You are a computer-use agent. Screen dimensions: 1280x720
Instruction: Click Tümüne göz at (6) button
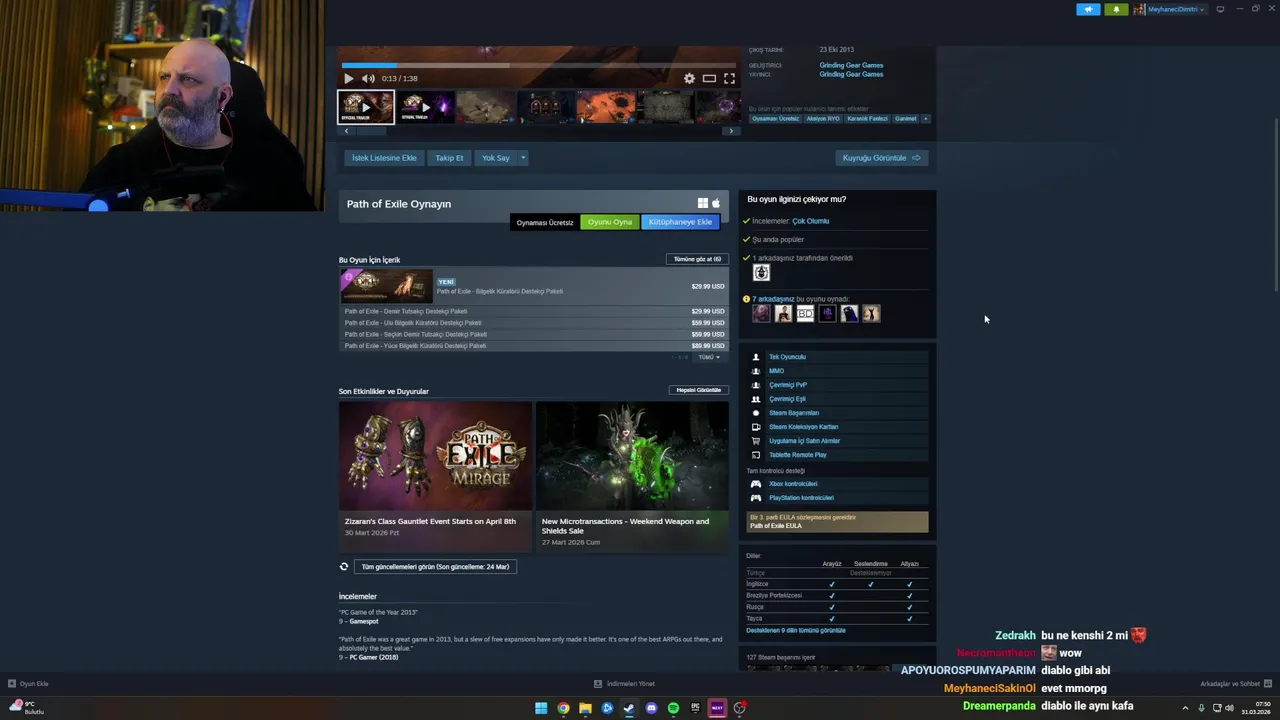697,259
